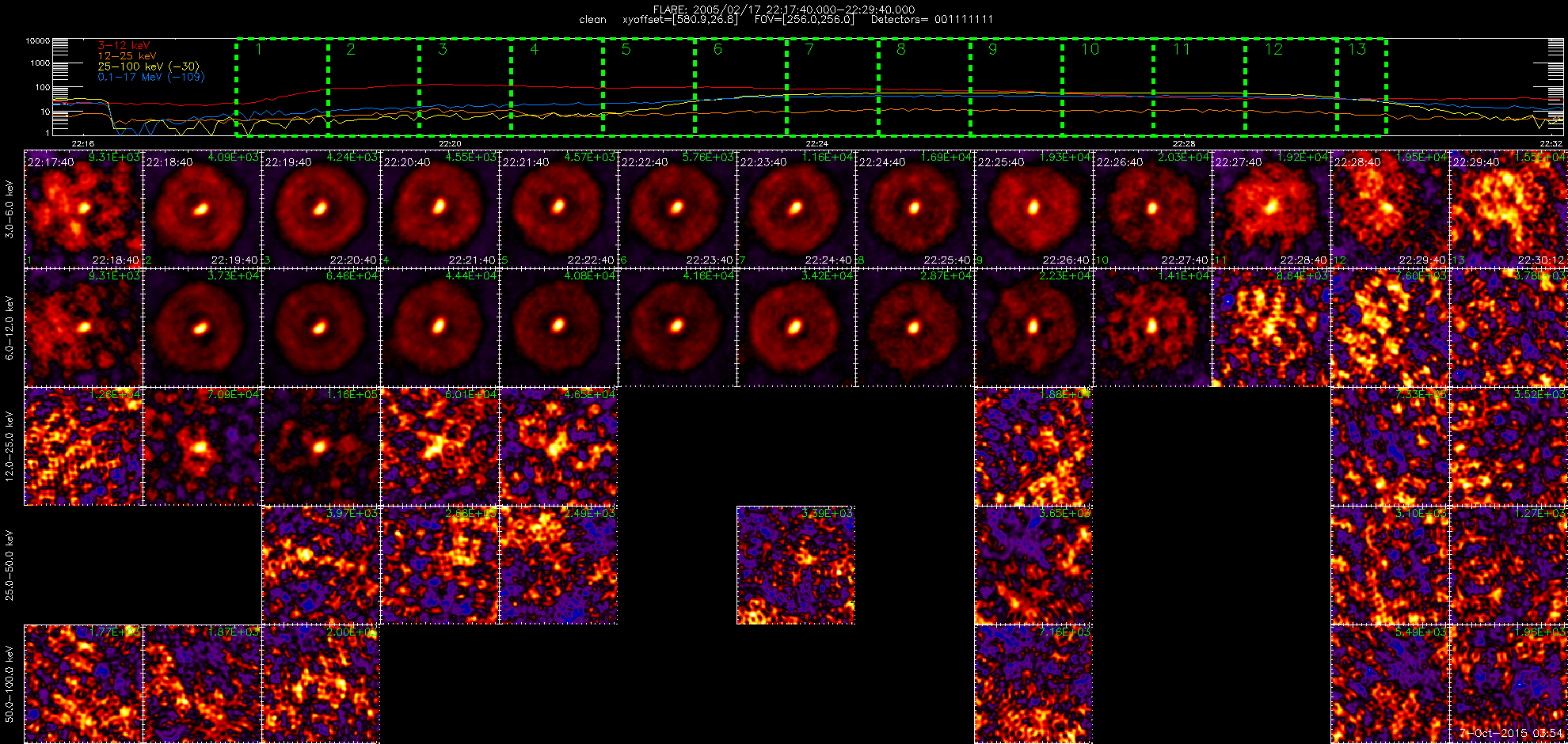Choose interval 10 label in the lightcurve plot
Screen dimensions: 1568x744
pyautogui.click(x=1090, y=49)
